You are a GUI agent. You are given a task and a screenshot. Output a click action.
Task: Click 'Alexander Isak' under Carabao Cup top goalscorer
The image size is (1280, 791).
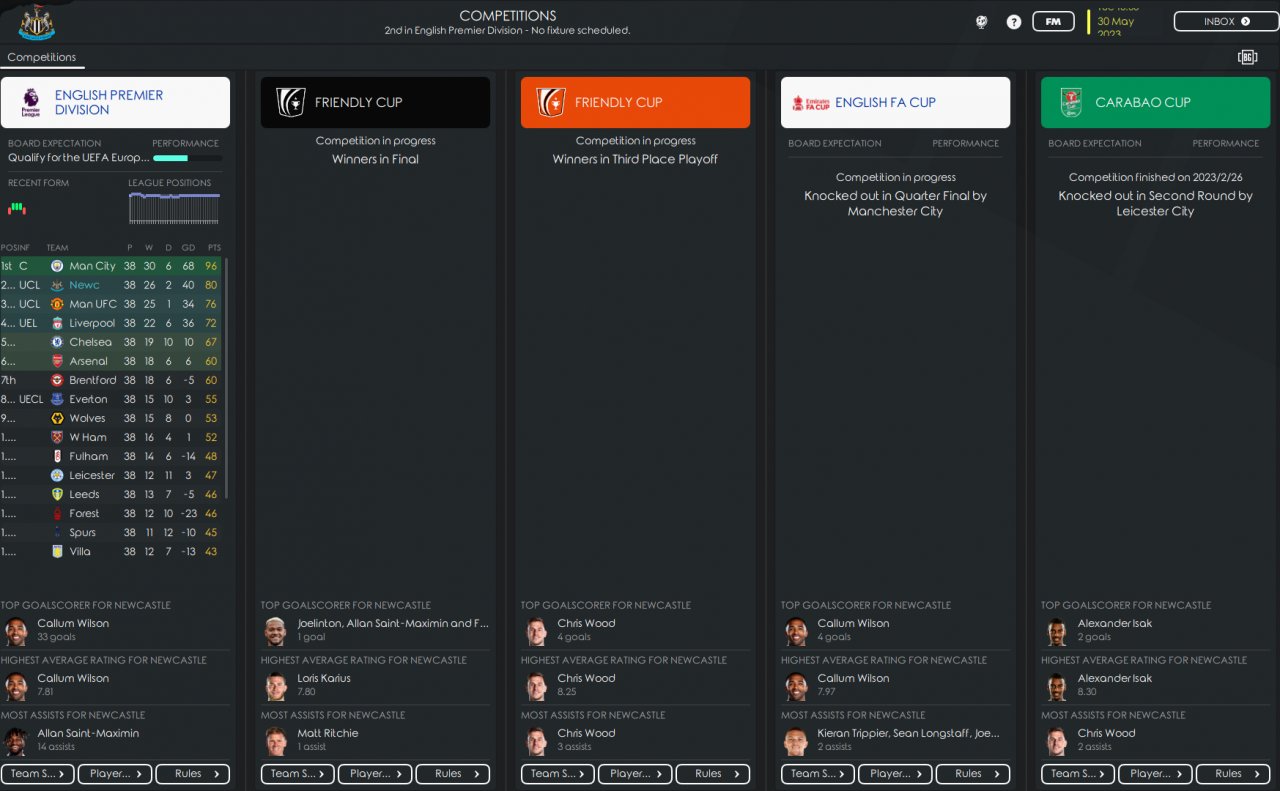pos(1115,623)
